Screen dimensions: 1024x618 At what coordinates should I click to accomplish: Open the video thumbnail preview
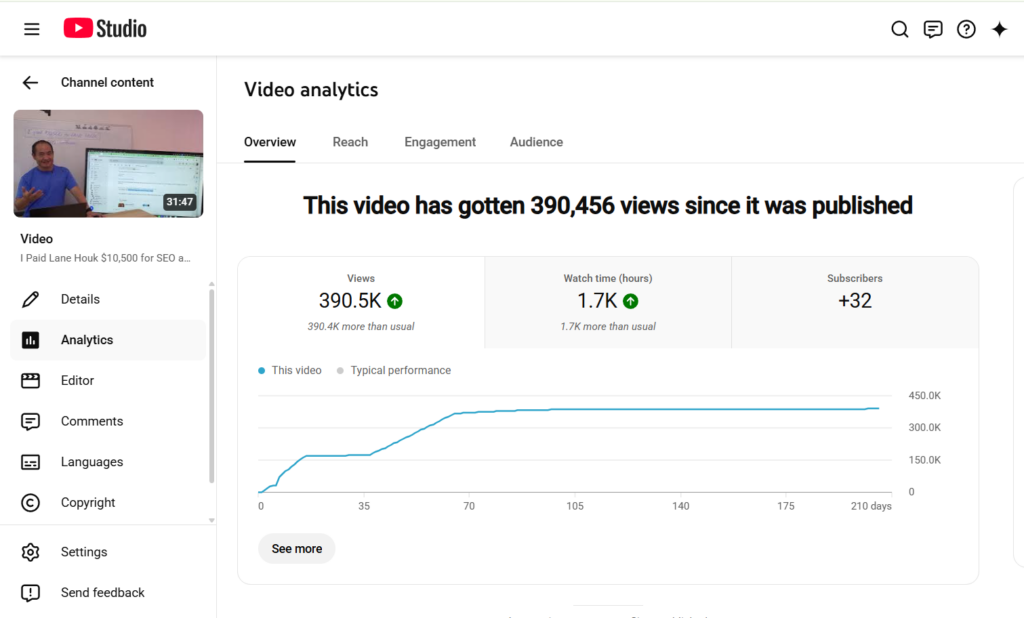point(108,163)
